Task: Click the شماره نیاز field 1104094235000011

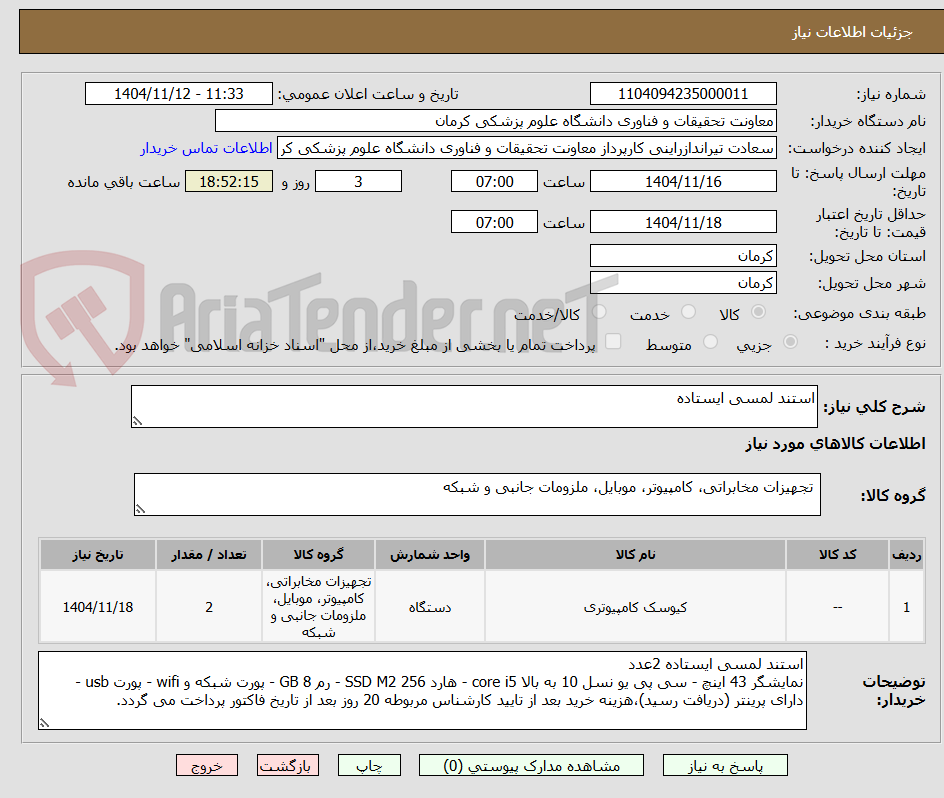Action: (683, 94)
